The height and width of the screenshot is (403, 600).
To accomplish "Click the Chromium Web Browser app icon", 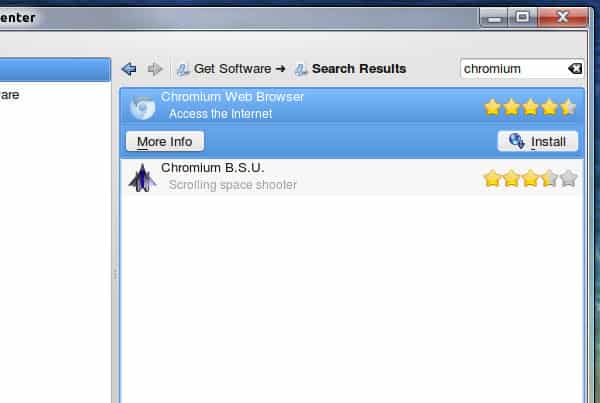I will coord(142,108).
